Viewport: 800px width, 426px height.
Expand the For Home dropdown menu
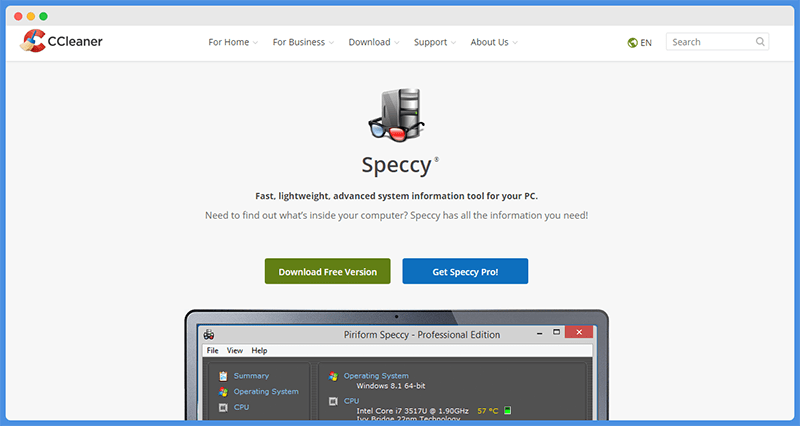click(x=233, y=42)
